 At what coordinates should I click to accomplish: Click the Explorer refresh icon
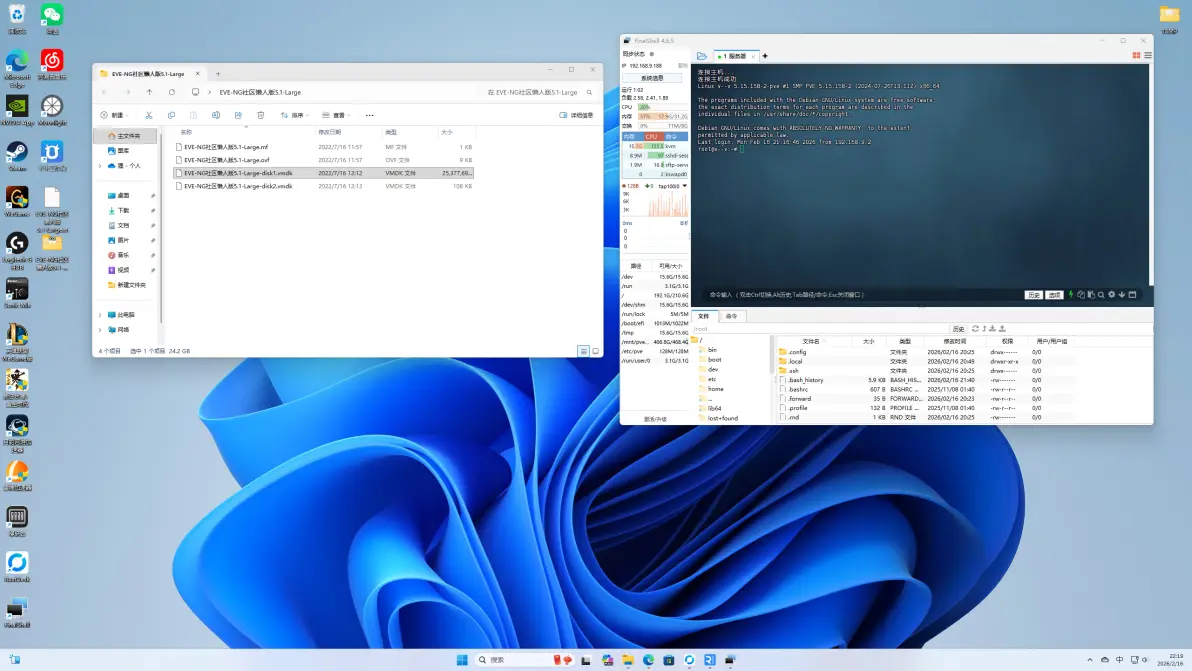tap(172, 93)
